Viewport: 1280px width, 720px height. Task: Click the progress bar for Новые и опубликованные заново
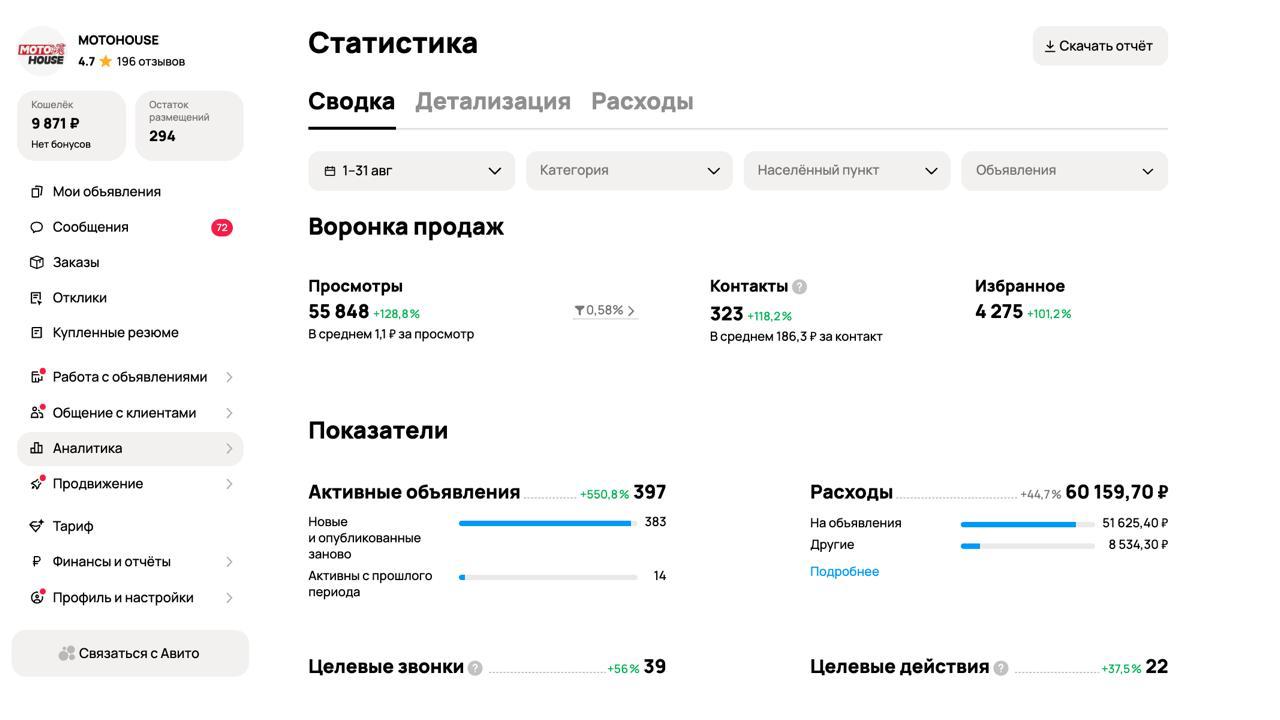(x=546, y=521)
